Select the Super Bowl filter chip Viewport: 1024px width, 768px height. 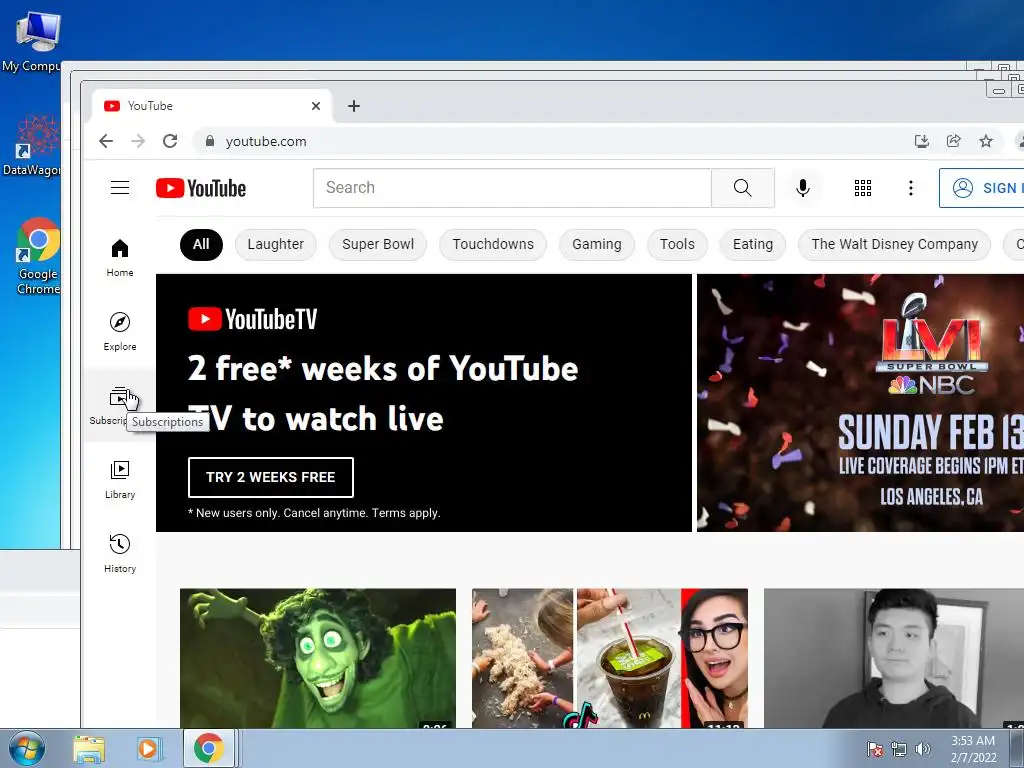[x=378, y=245]
